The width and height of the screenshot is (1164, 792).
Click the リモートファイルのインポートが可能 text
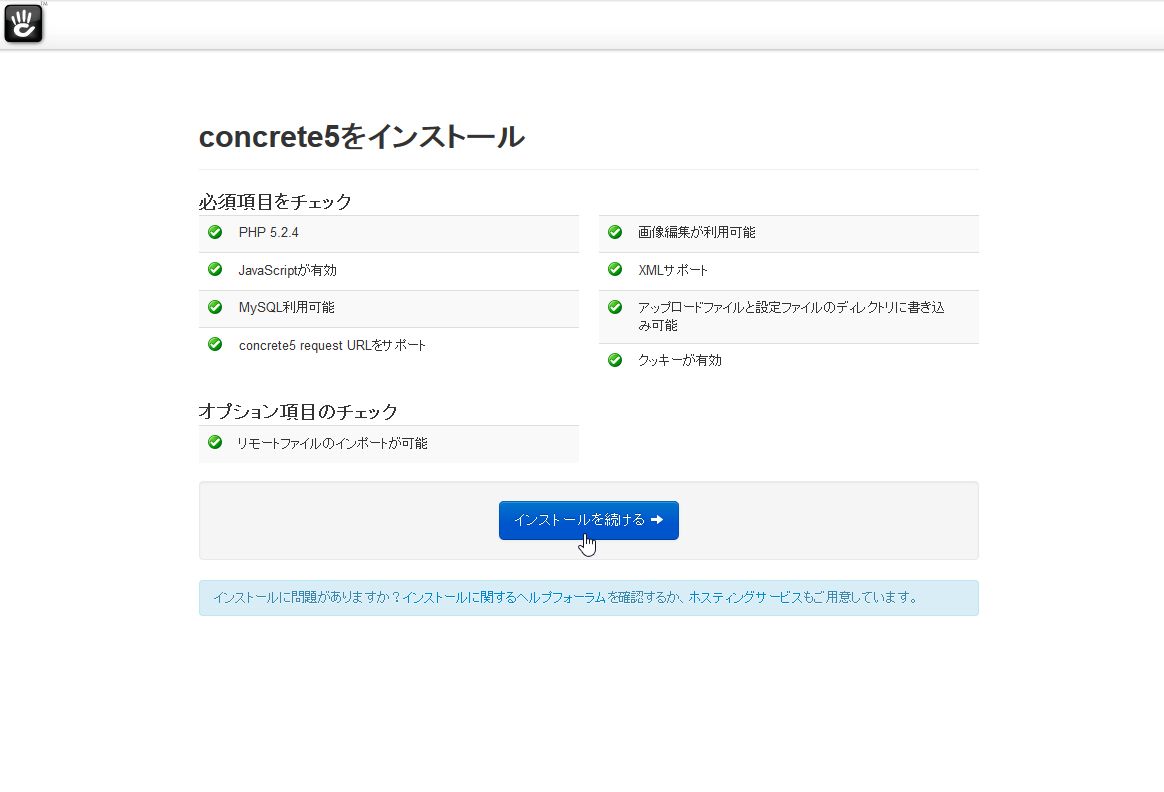tap(333, 443)
